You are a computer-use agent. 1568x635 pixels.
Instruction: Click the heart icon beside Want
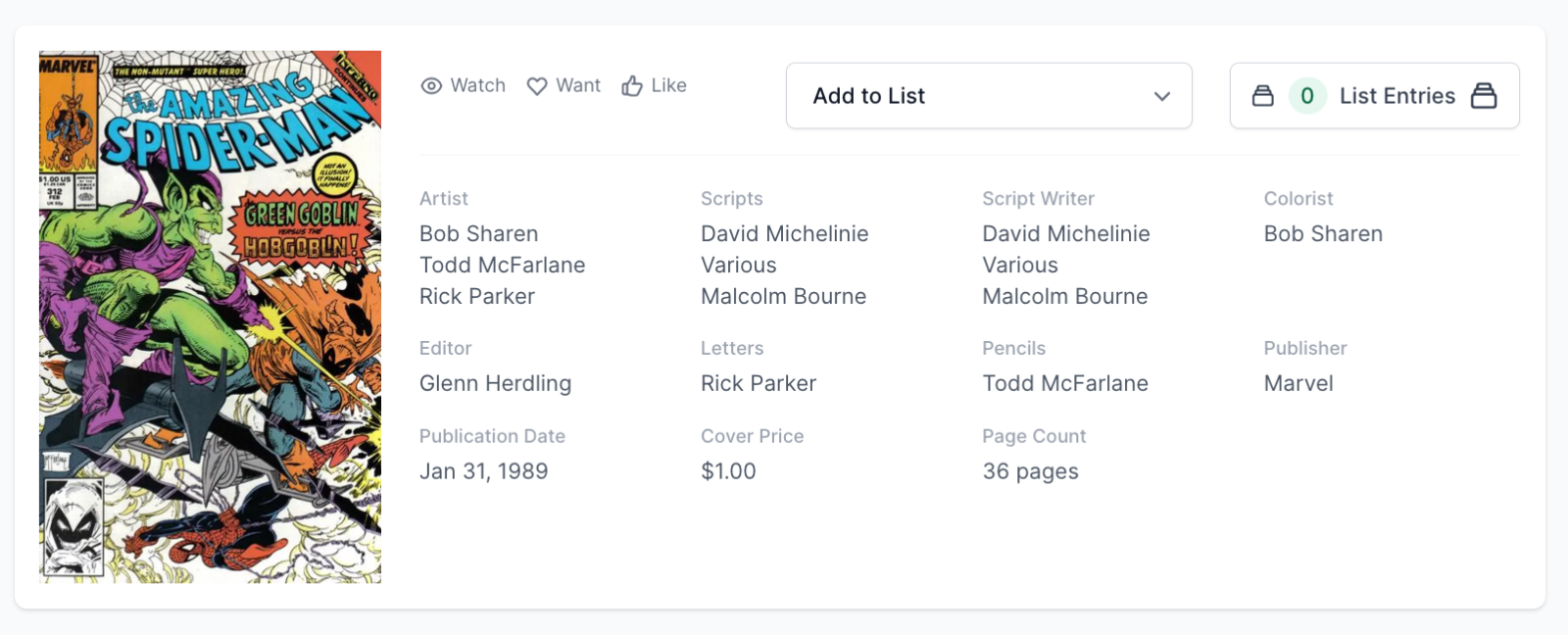pos(537,86)
